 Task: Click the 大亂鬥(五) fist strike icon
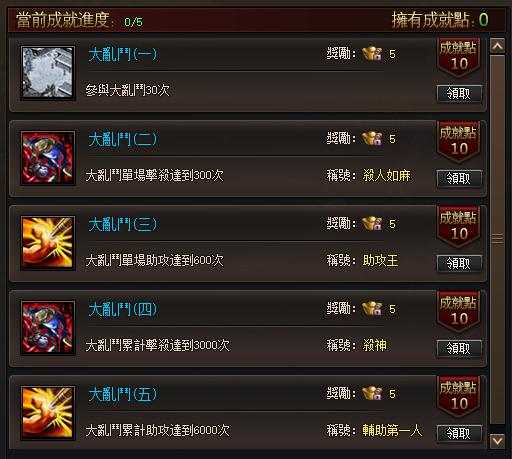pyautogui.click(x=48, y=413)
